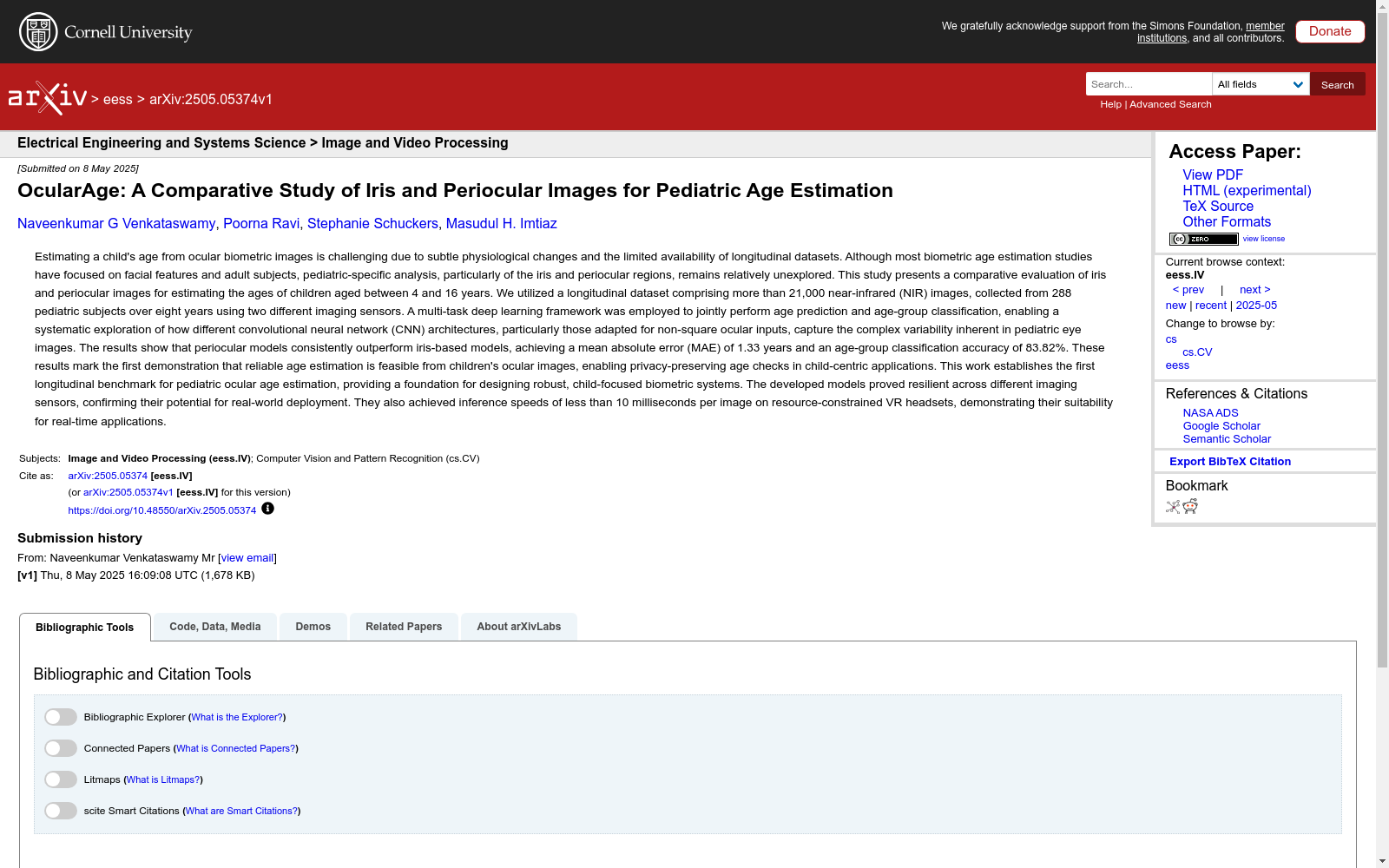Click scrollbar down arrow
The width and height of the screenshot is (1389, 868).
tap(1382, 861)
